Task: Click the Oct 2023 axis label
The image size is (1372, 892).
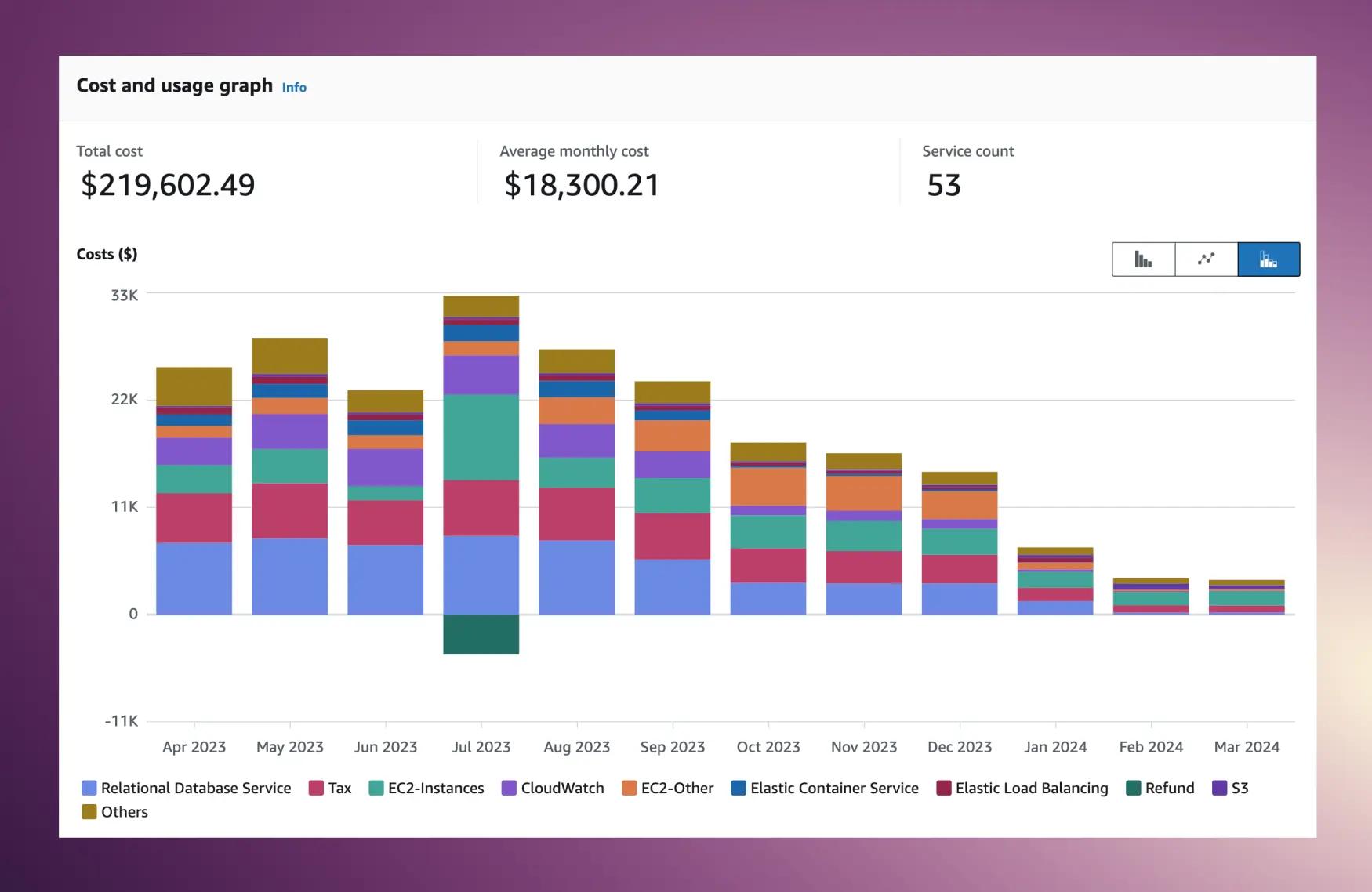Action: 768,747
